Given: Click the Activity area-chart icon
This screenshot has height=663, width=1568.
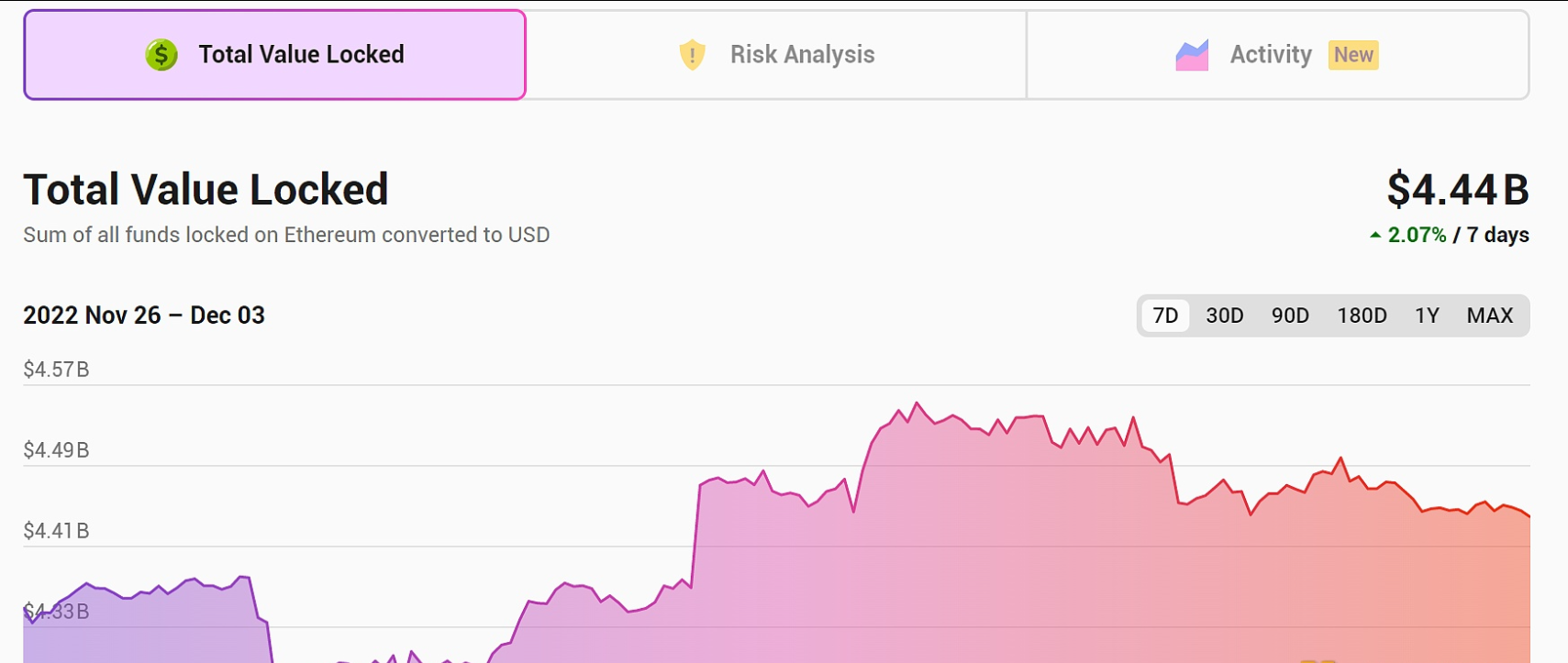Looking at the screenshot, I should coord(1192,55).
